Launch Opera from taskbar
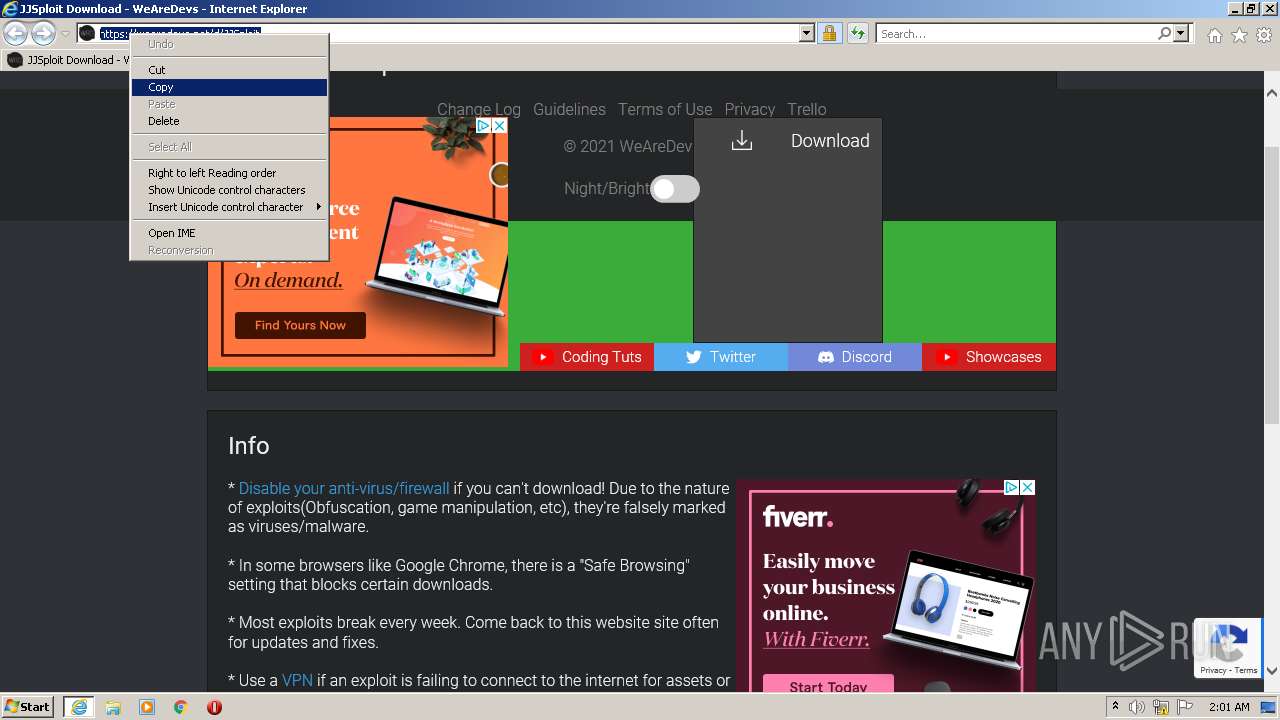 214,707
